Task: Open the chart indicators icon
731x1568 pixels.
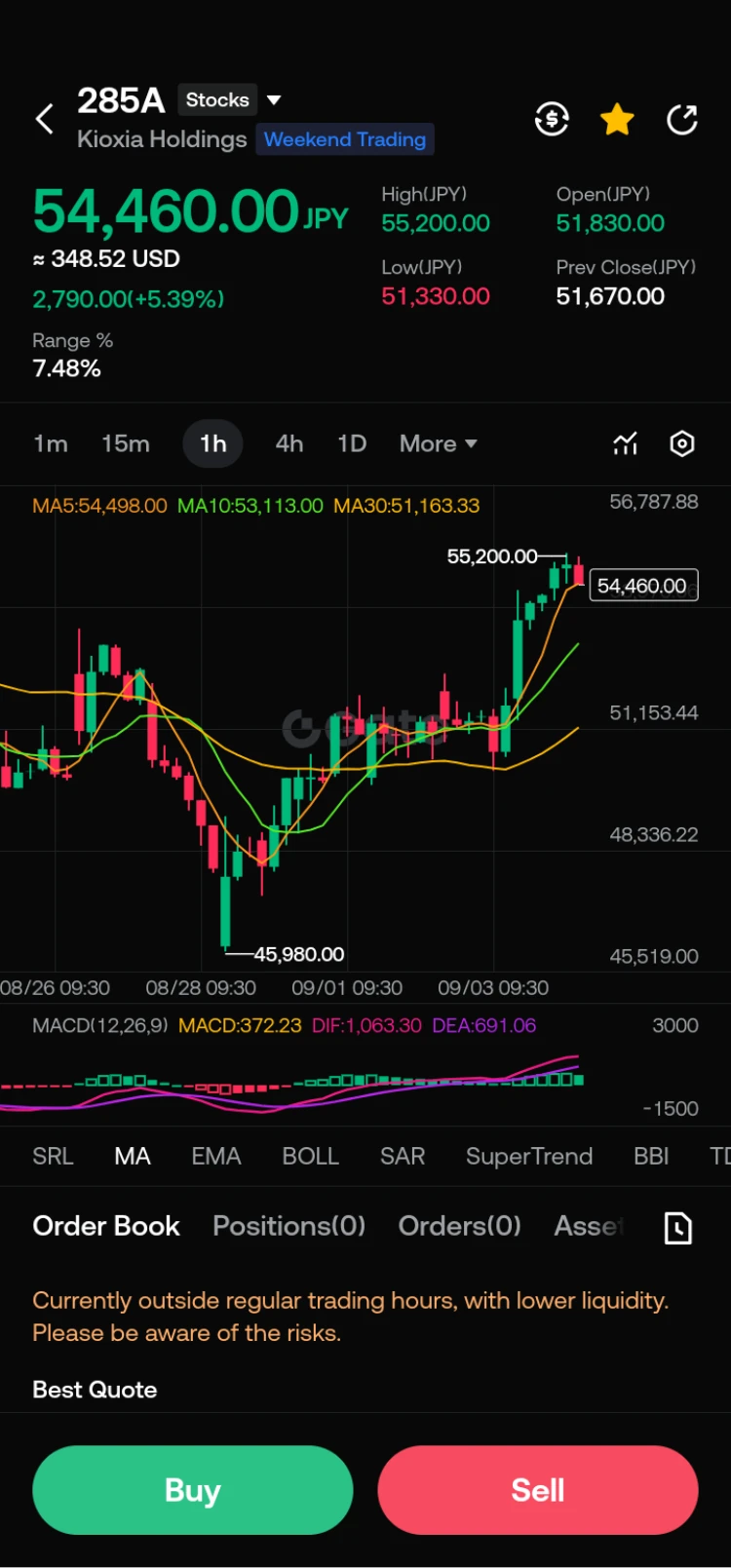Action: point(625,443)
